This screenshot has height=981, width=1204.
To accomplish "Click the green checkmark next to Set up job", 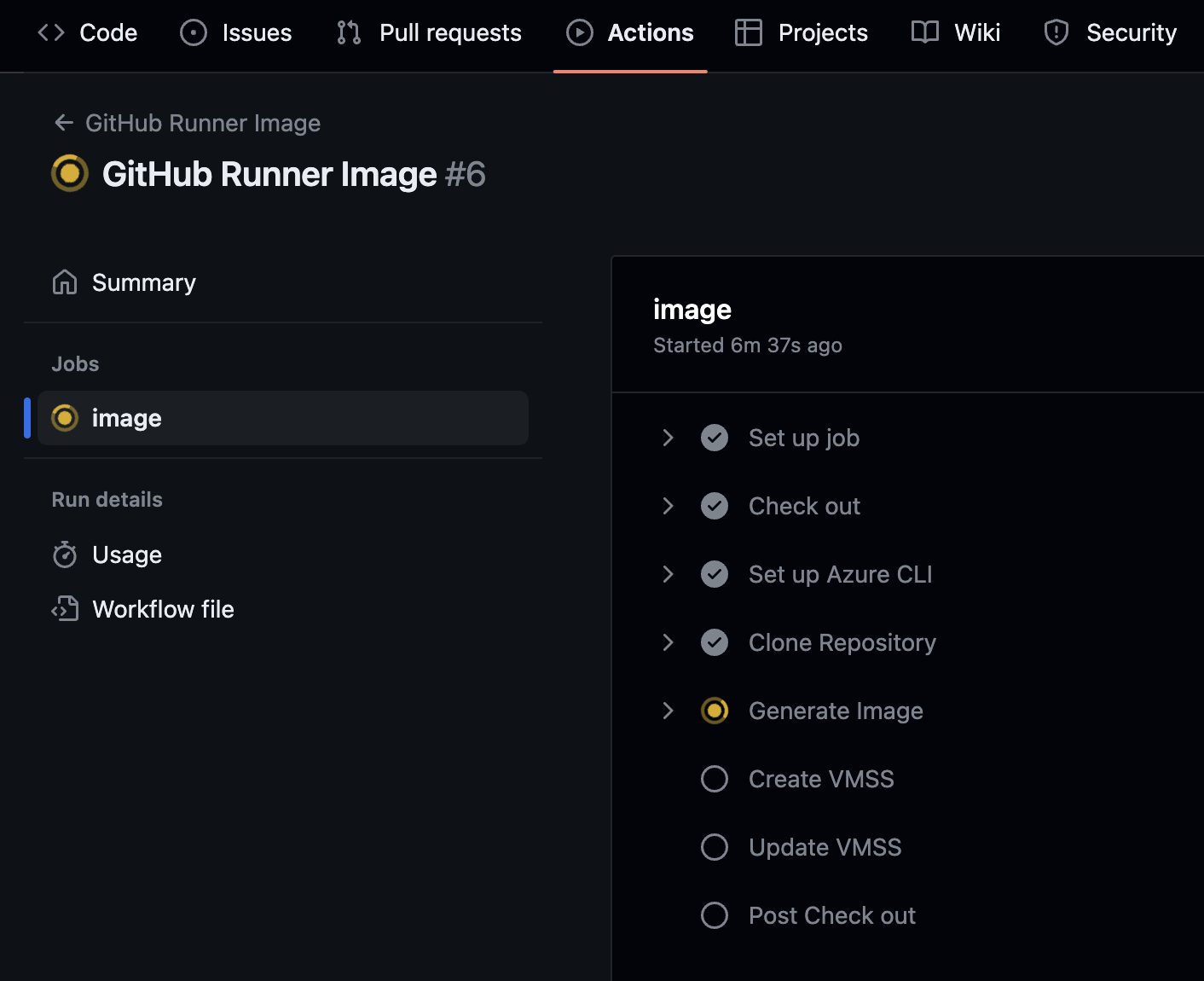I will [715, 438].
